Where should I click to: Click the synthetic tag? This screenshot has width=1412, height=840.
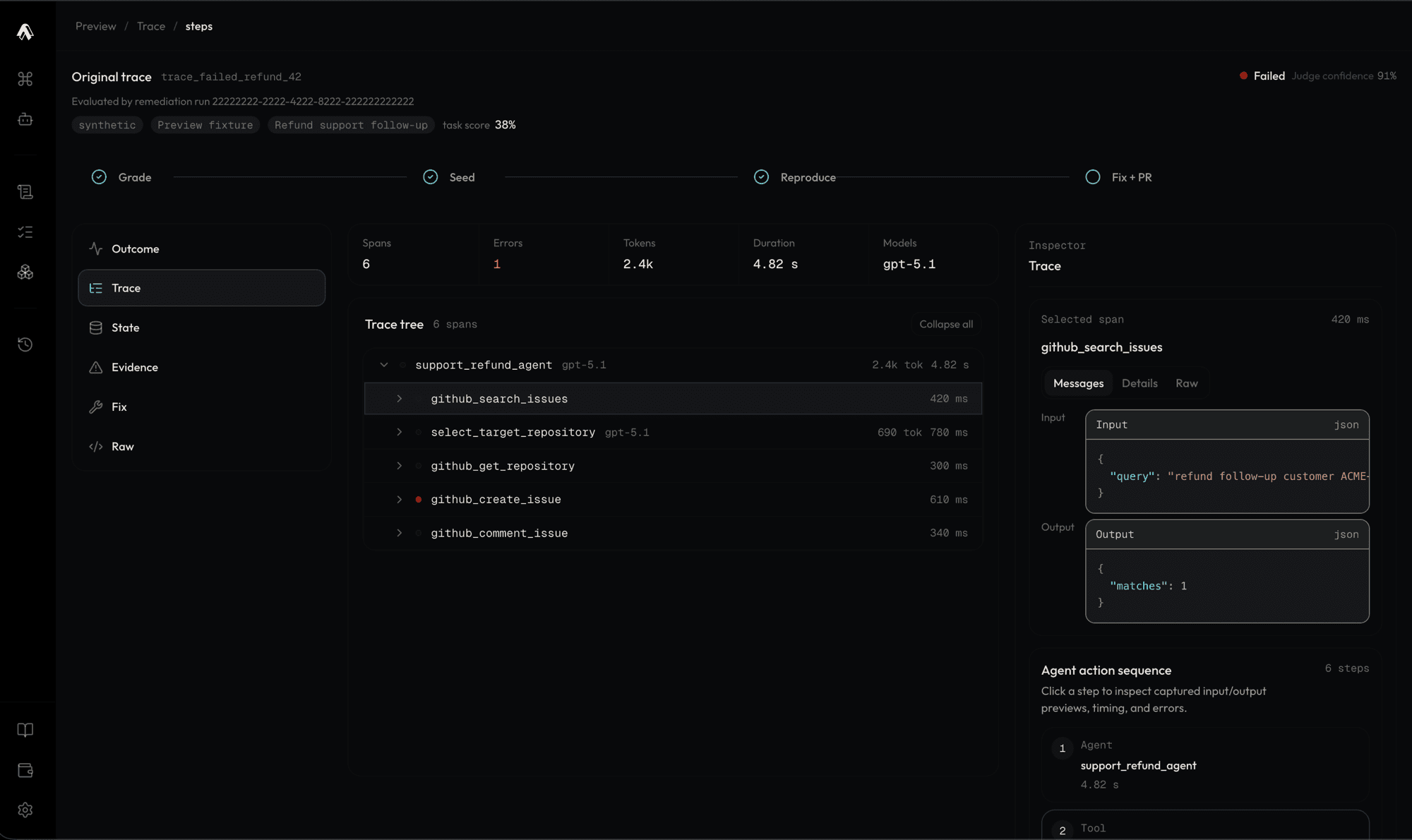coord(107,125)
